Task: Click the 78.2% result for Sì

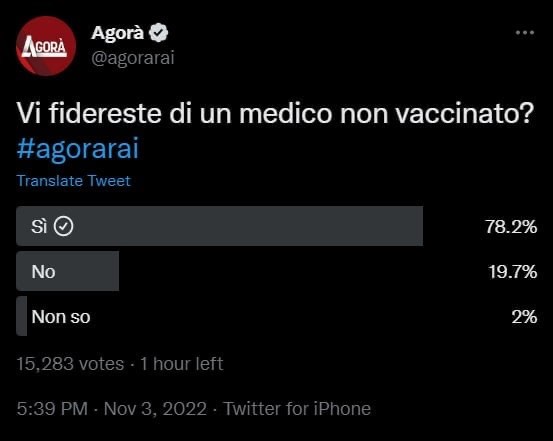Action: coord(511,226)
